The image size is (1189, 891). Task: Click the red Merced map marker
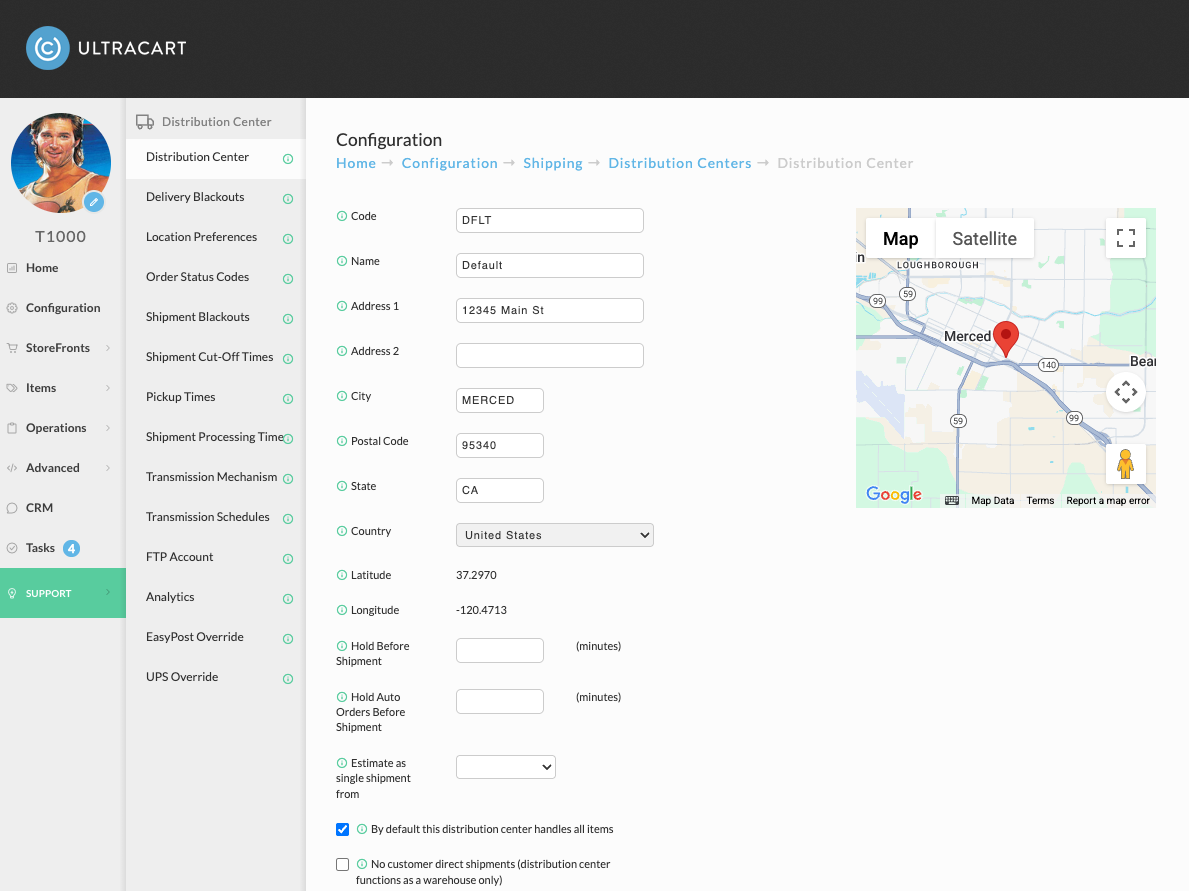pyautogui.click(x=1005, y=338)
